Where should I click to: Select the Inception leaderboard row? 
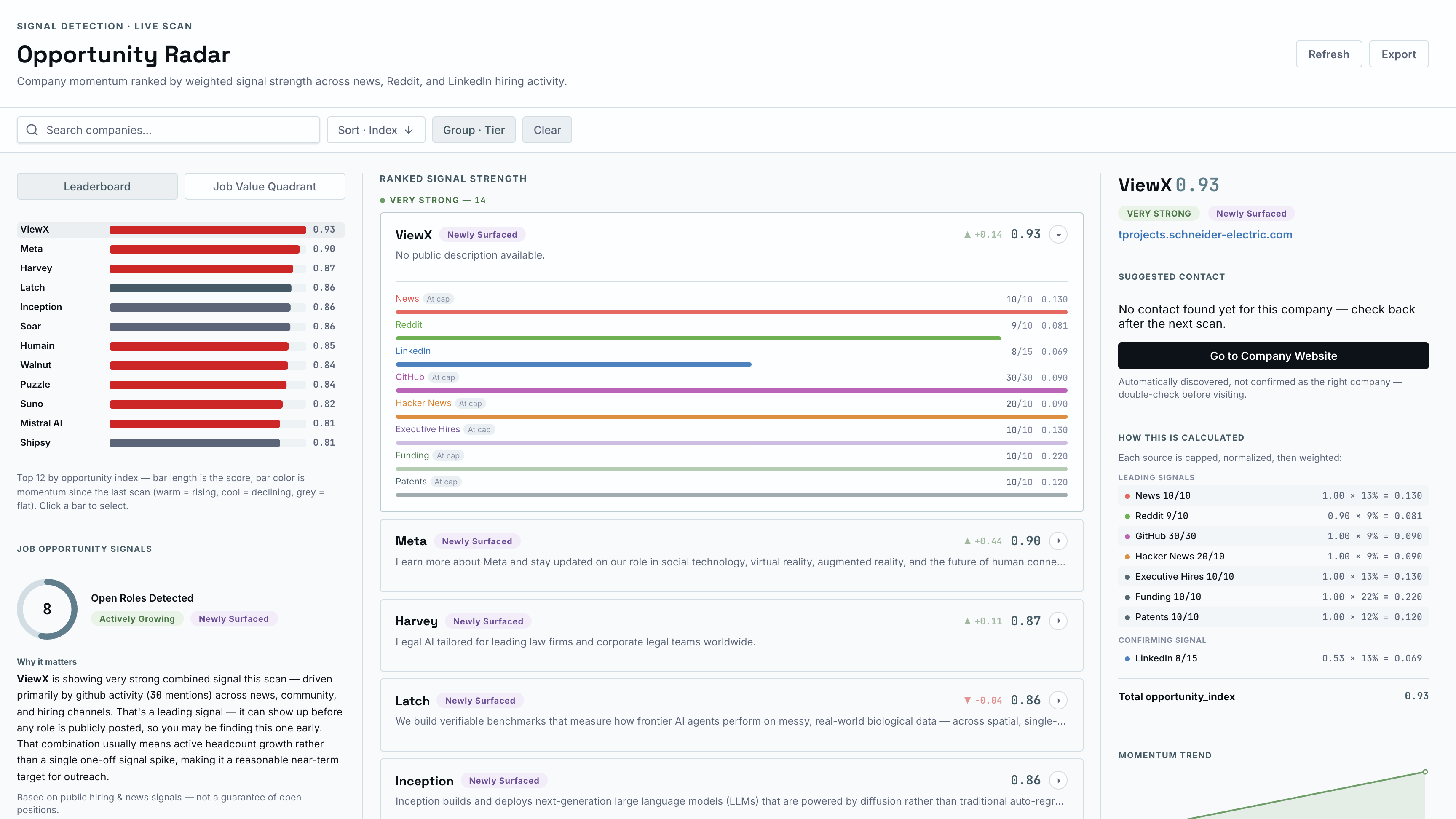click(x=181, y=307)
